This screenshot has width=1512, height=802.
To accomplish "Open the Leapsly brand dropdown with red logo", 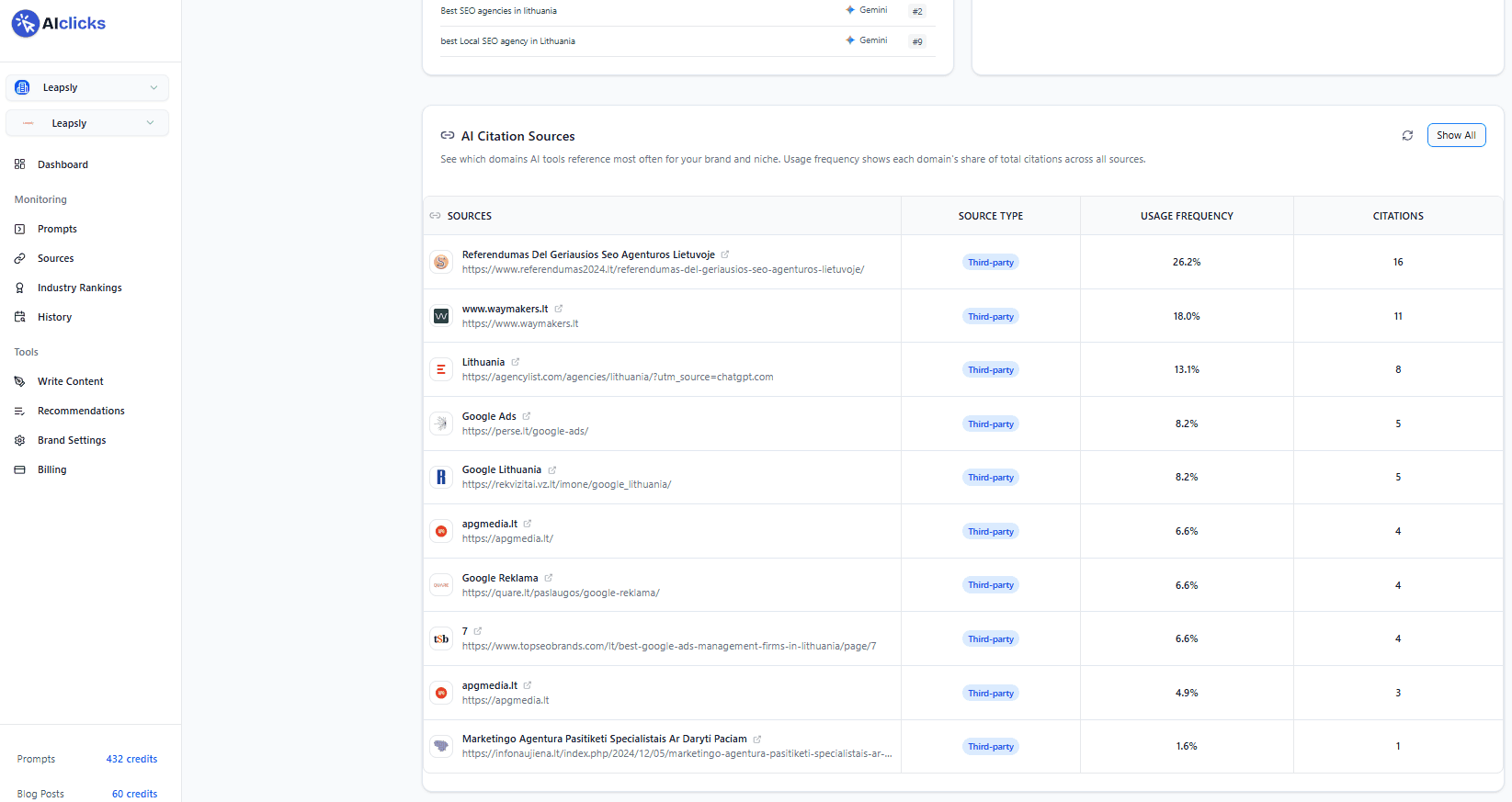I will tap(87, 123).
